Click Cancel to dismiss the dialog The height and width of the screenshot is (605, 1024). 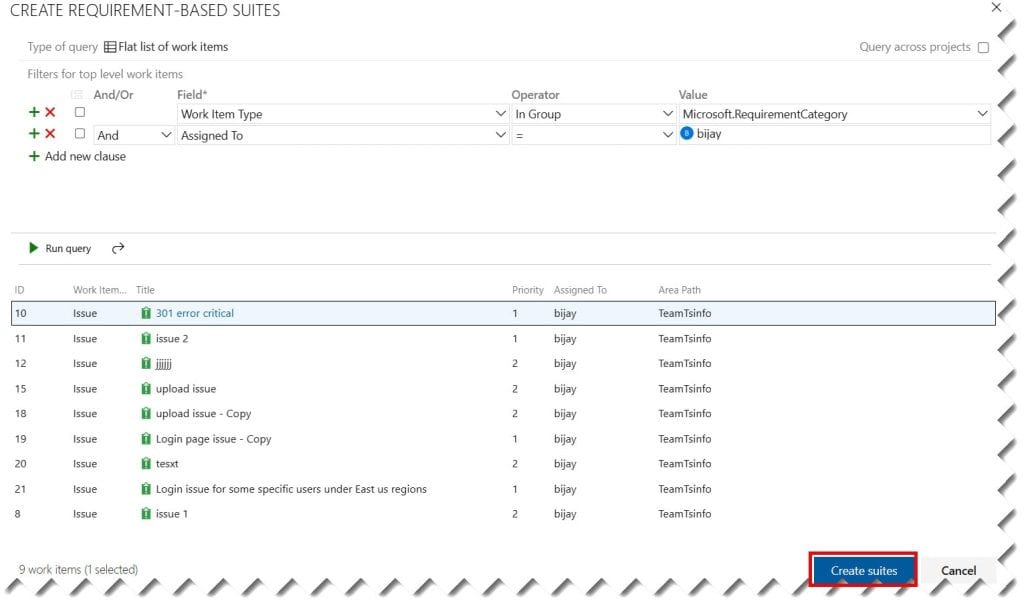click(x=957, y=570)
